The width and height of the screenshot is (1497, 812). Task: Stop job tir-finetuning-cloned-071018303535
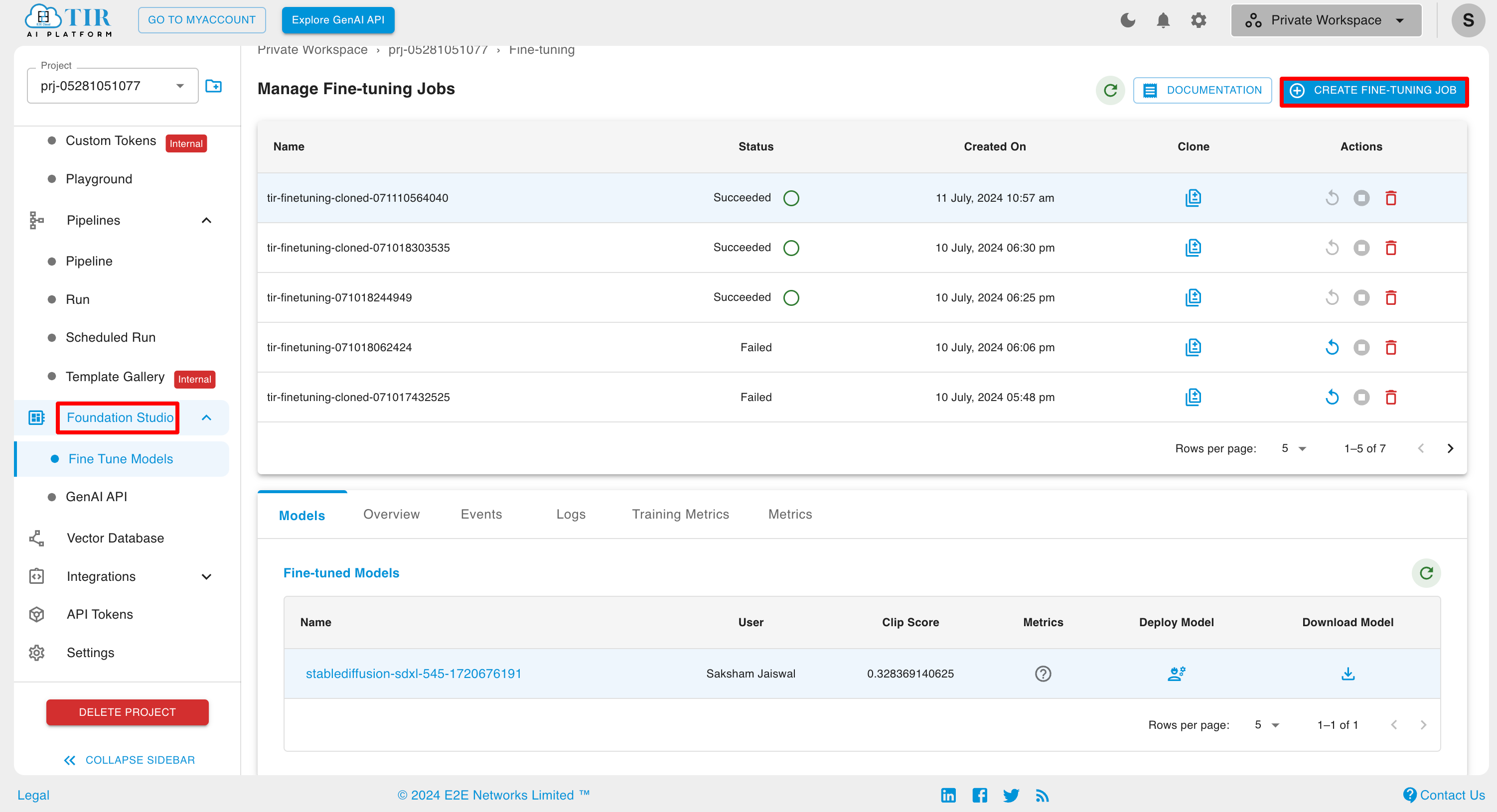(1361, 248)
